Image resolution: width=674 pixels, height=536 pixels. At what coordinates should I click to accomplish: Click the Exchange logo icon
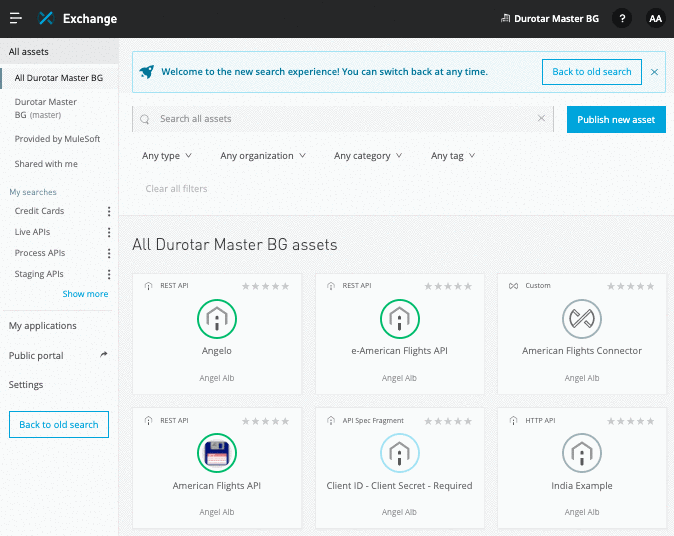46,18
